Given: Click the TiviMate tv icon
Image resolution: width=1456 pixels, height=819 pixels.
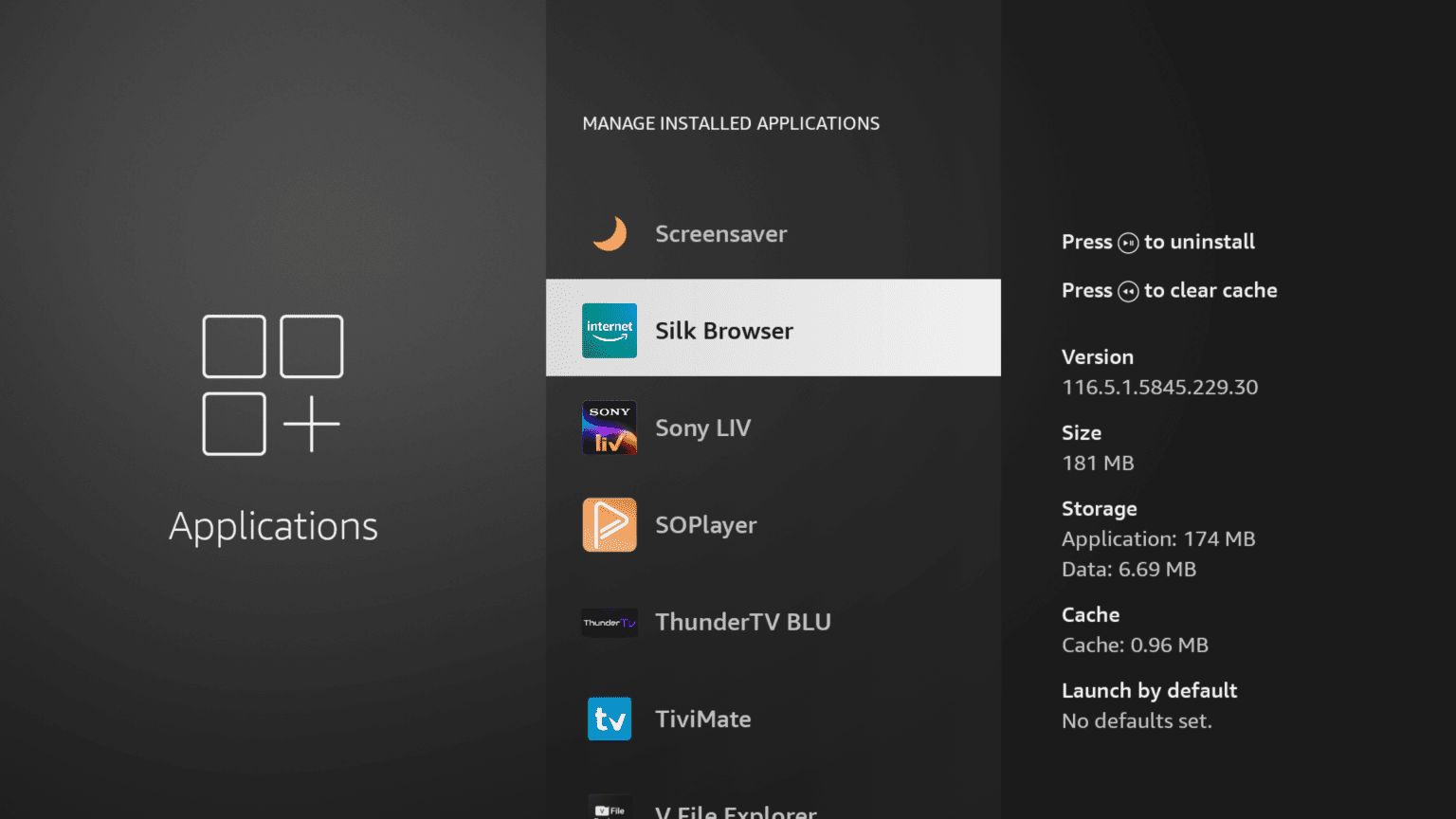Looking at the screenshot, I should point(610,719).
